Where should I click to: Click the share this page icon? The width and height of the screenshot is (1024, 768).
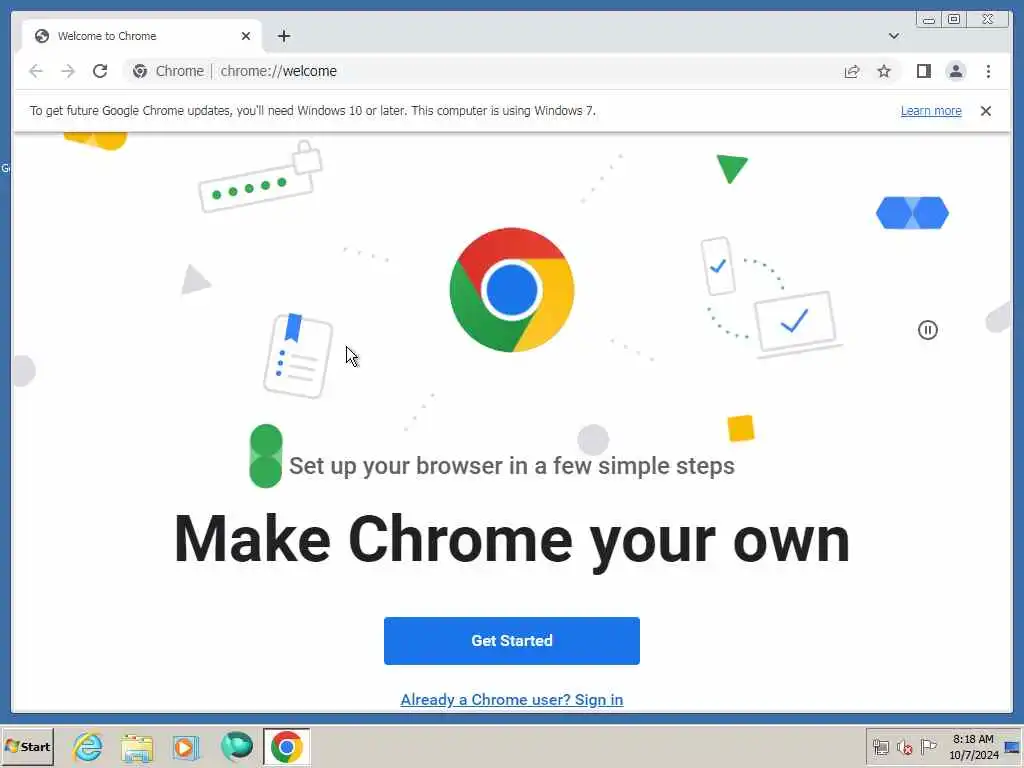coord(852,71)
